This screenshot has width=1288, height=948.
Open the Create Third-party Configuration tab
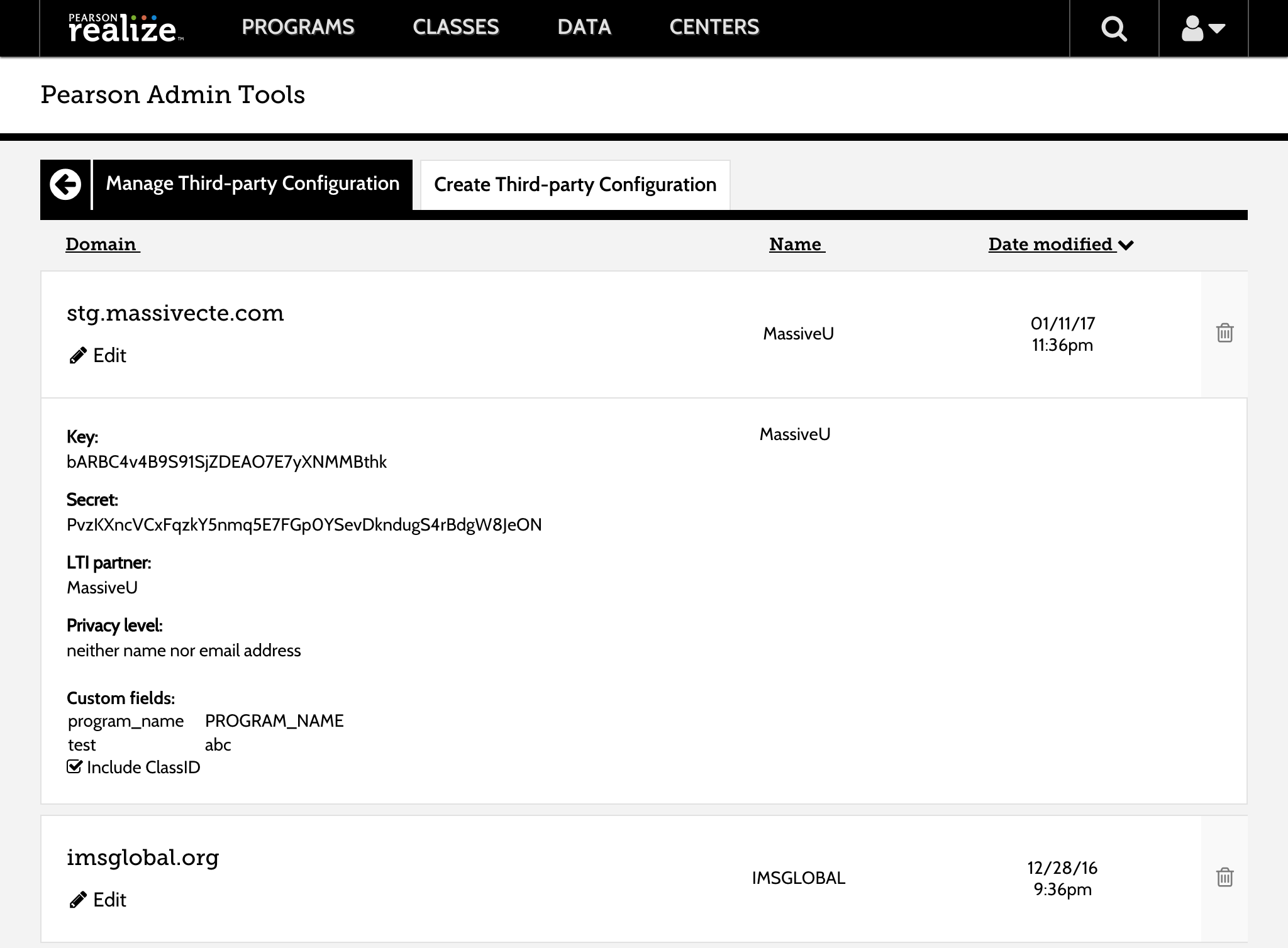pos(575,185)
